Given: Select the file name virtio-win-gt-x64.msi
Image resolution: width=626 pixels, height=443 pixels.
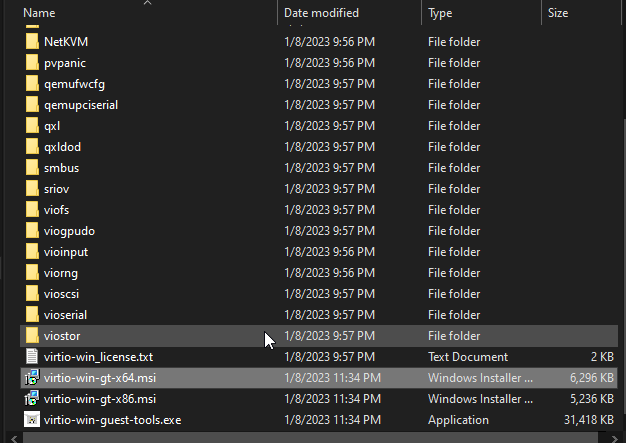Looking at the screenshot, I should [100, 378].
